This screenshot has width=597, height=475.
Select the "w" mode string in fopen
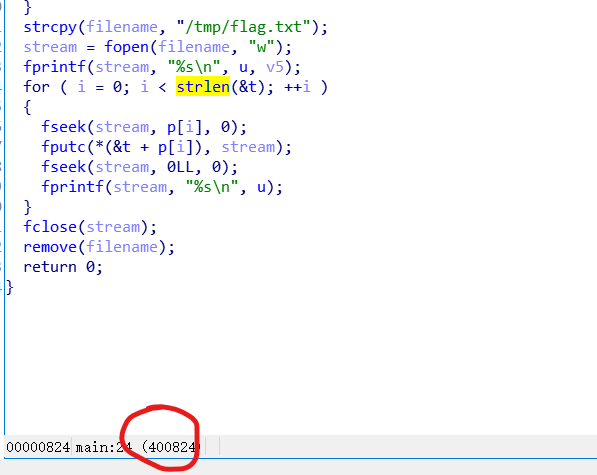(x=261, y=47)
